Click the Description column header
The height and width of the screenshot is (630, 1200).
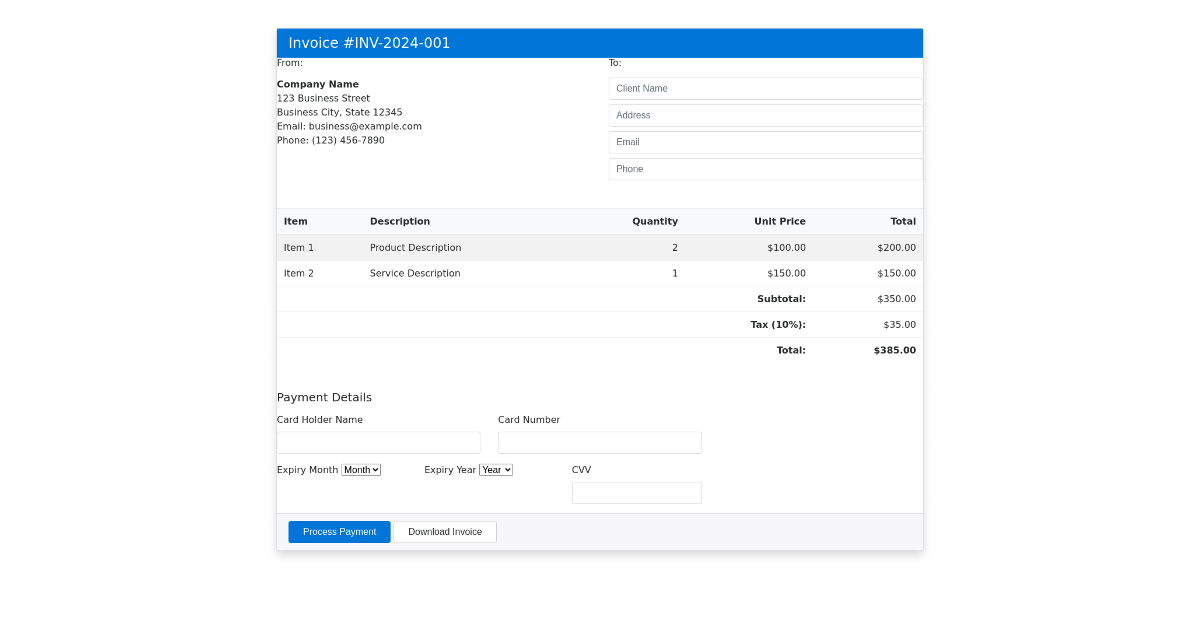[400, 221]
